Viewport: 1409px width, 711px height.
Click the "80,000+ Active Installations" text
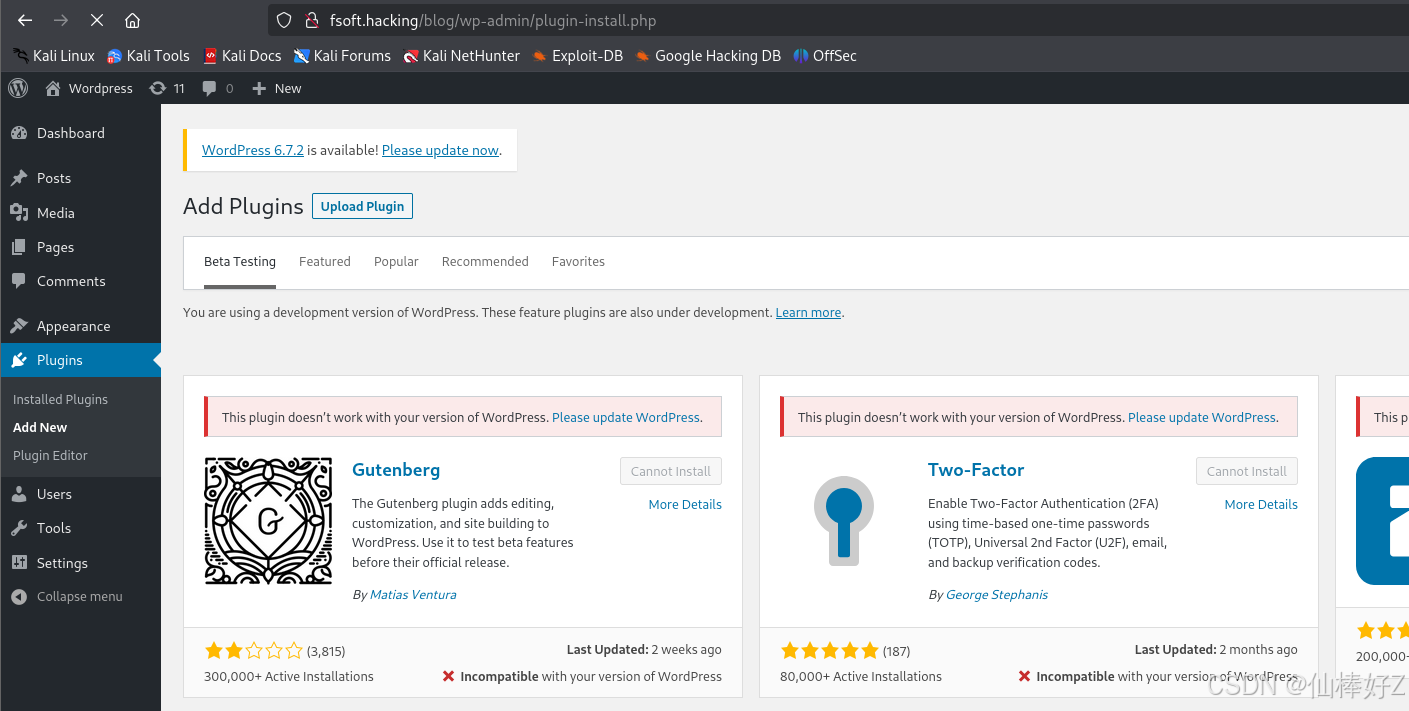tap(861, 677)
